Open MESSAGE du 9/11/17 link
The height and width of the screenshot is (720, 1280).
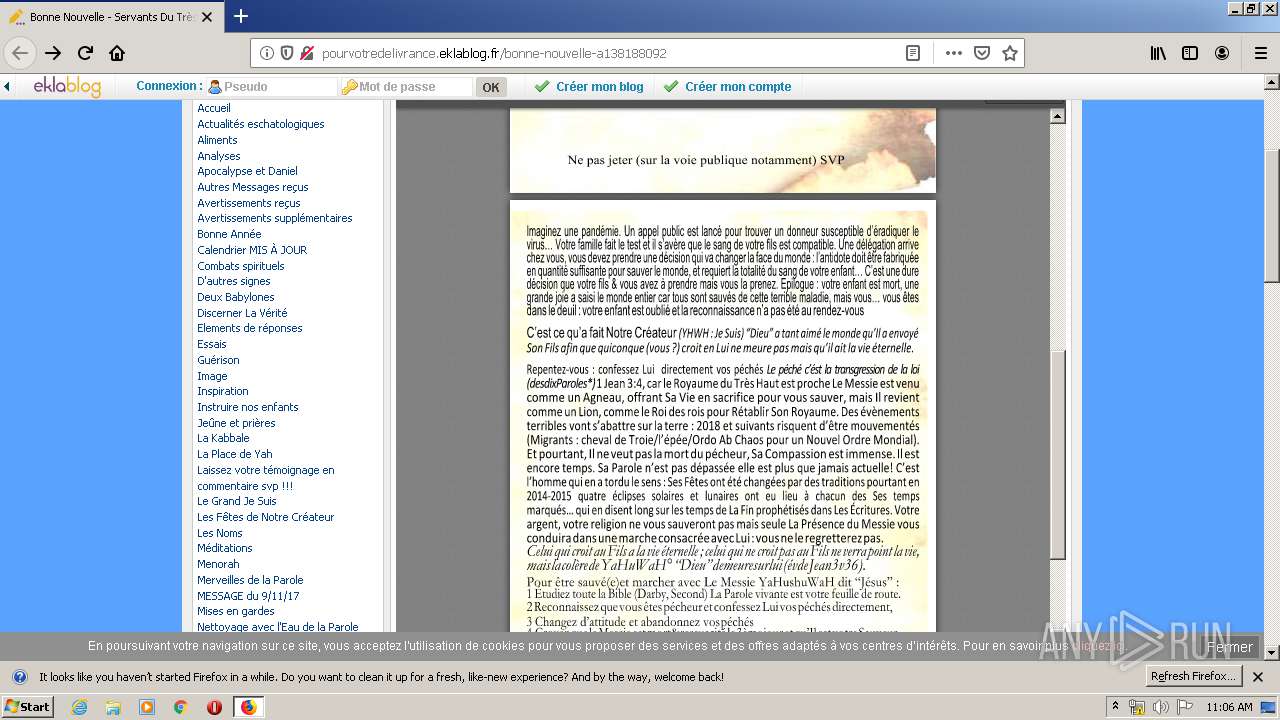248,596
